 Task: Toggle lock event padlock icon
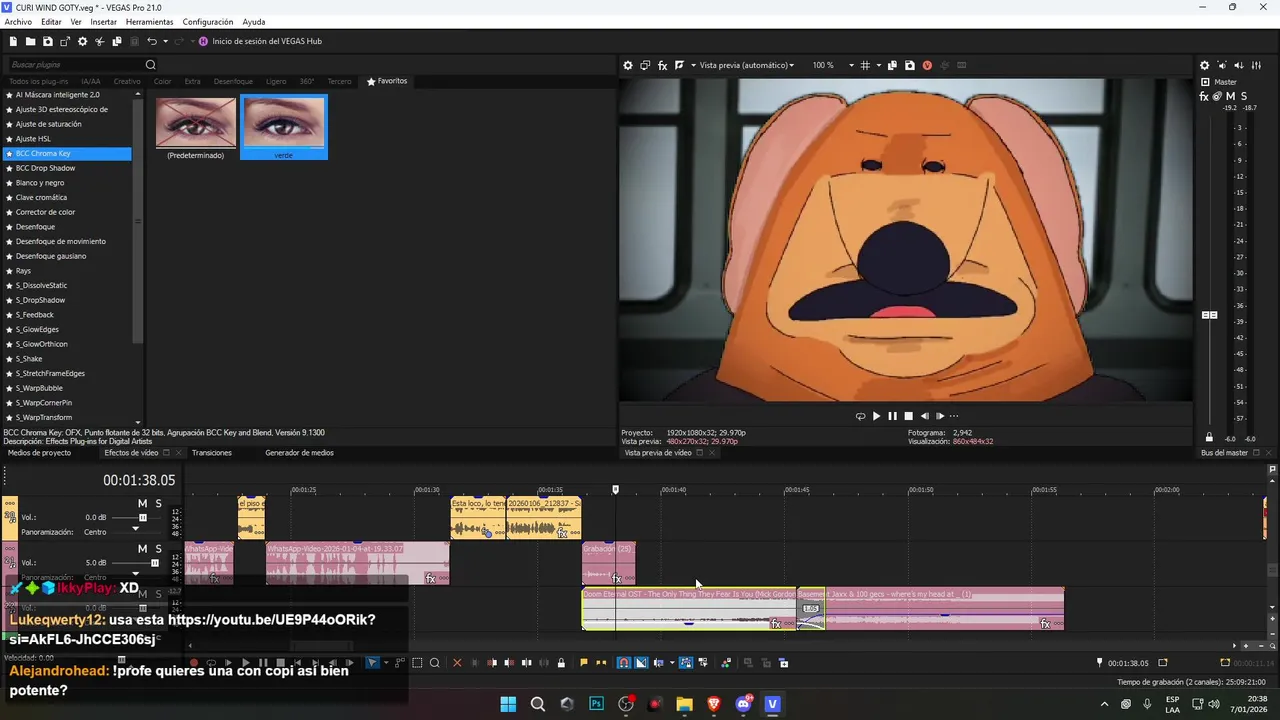coord(560,663)
